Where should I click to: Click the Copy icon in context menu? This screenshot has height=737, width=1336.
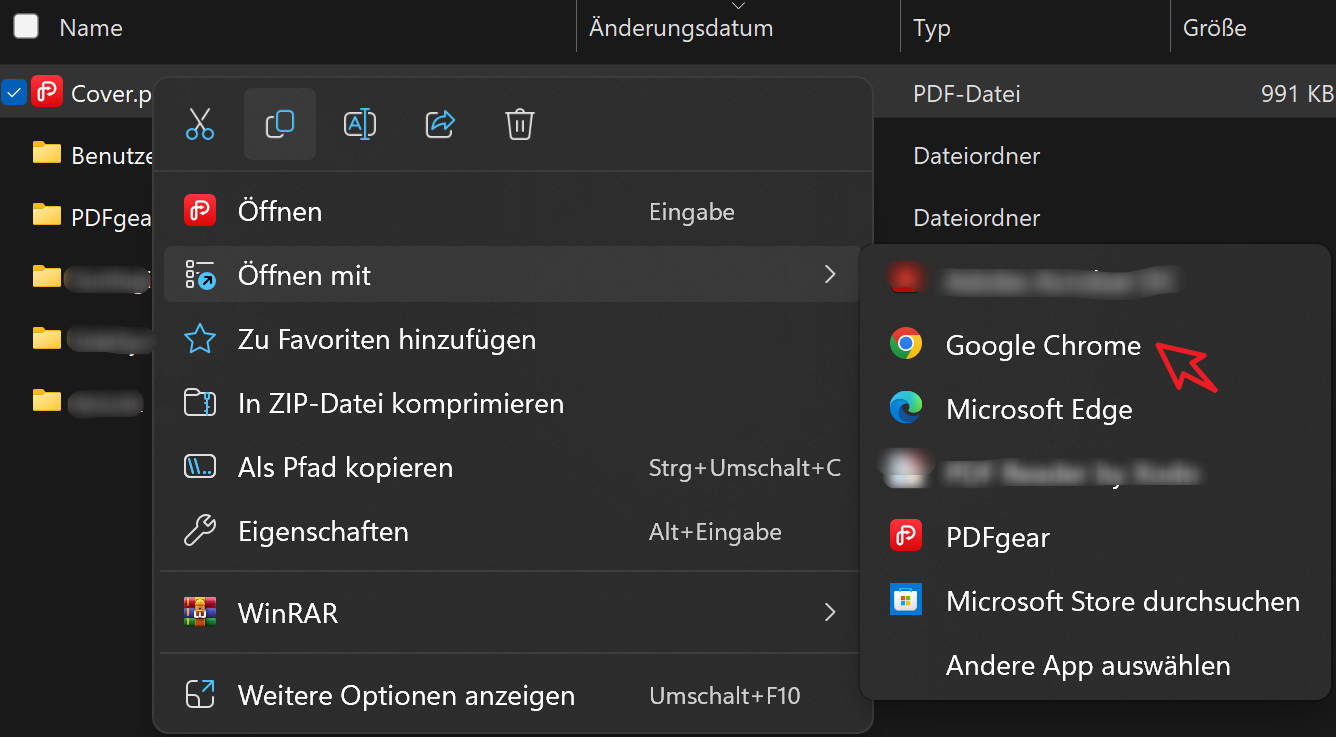pos(280,124)
